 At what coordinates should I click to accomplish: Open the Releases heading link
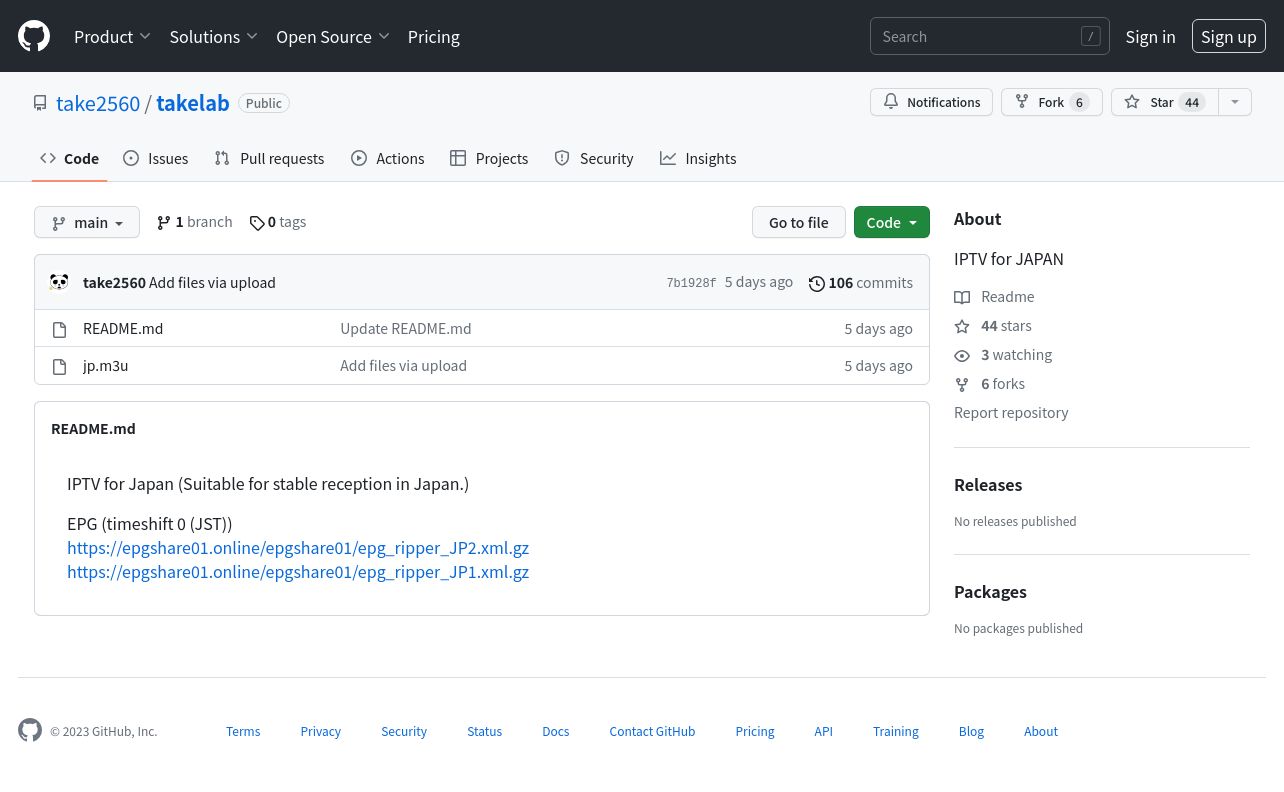[x=988, y=485]
